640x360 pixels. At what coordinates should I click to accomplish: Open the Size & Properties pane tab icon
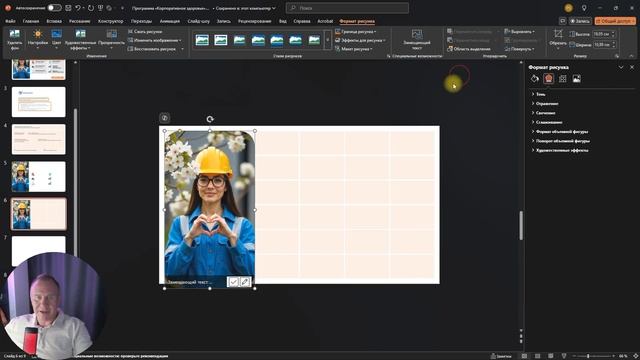click(x=562, y=79)
